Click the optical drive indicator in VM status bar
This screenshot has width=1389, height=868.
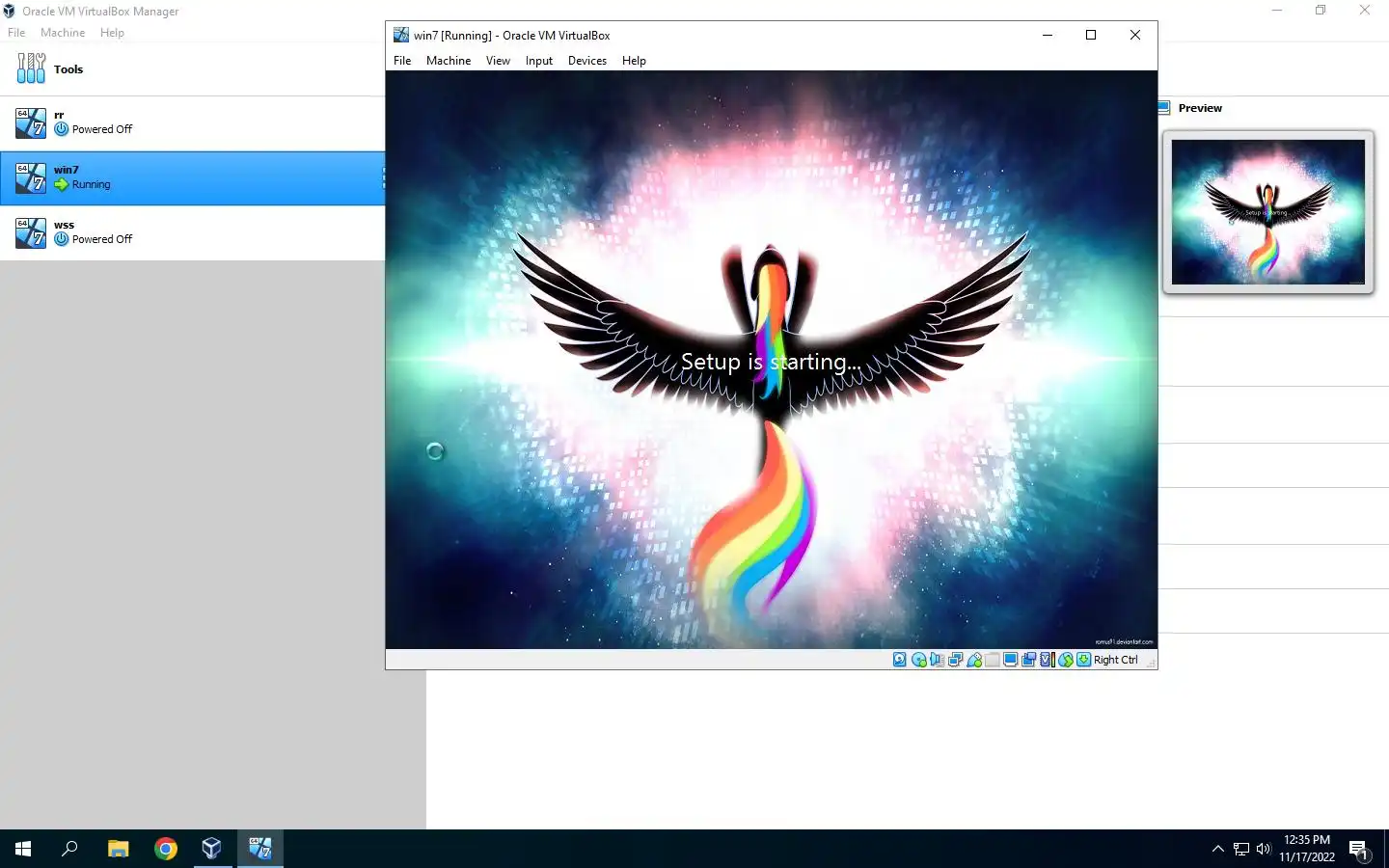coord(919,660)
